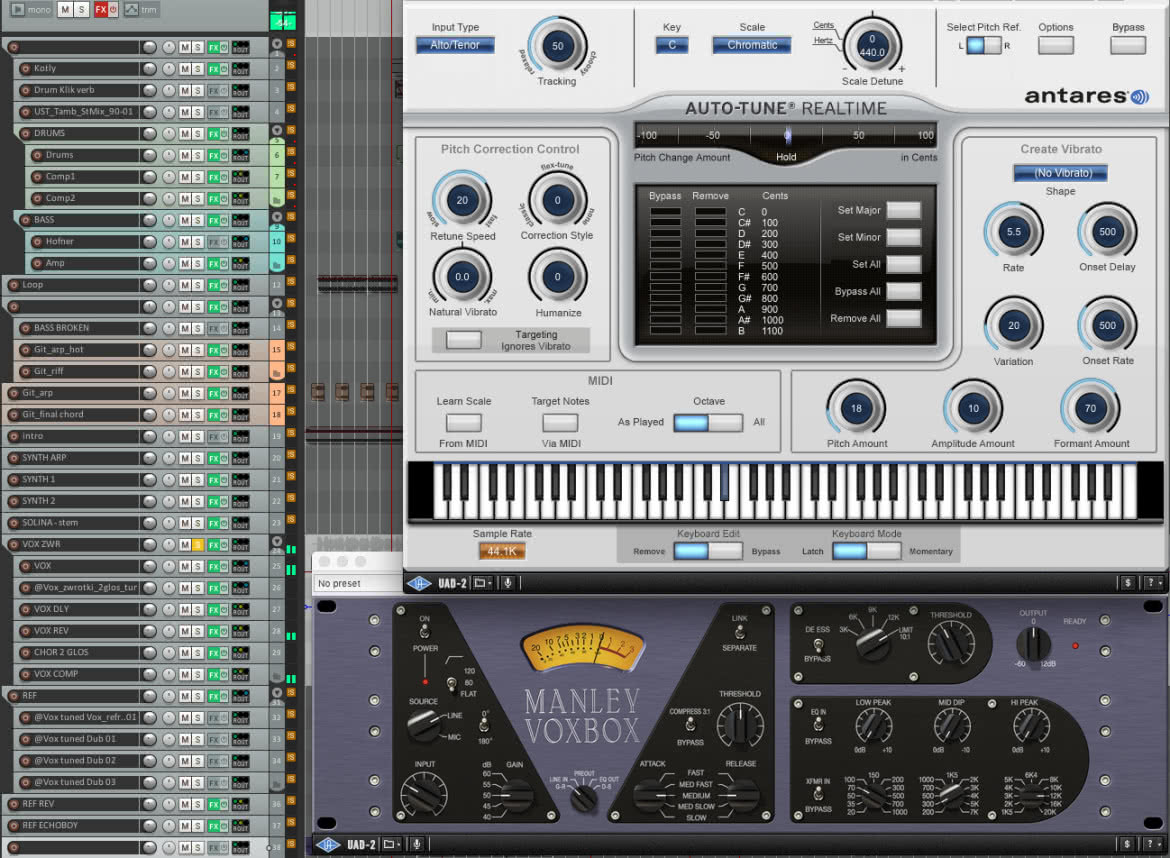The height and width of the screenshot is (858, 1170).
Task: Toggle Targeting Ignores Vibrato in Auto-Tune
Action: 463,339
